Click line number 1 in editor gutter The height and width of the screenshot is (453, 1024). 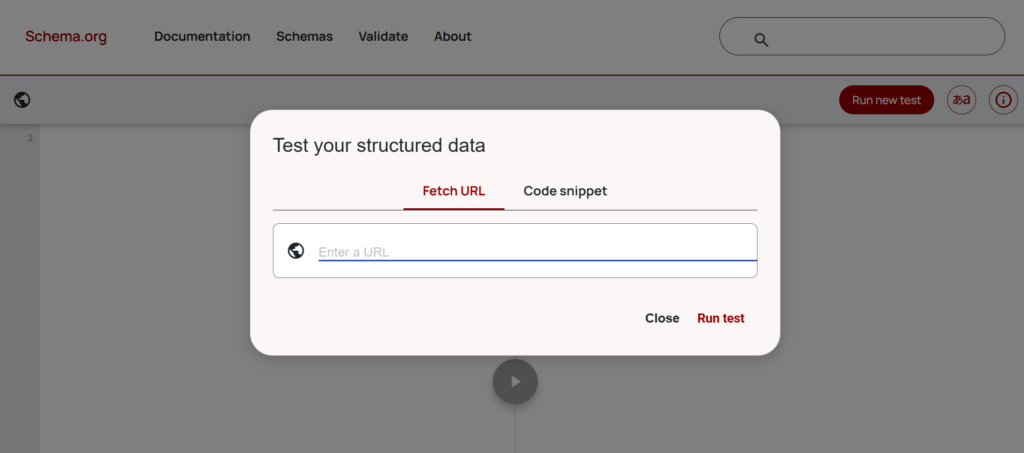click(30, 138)
